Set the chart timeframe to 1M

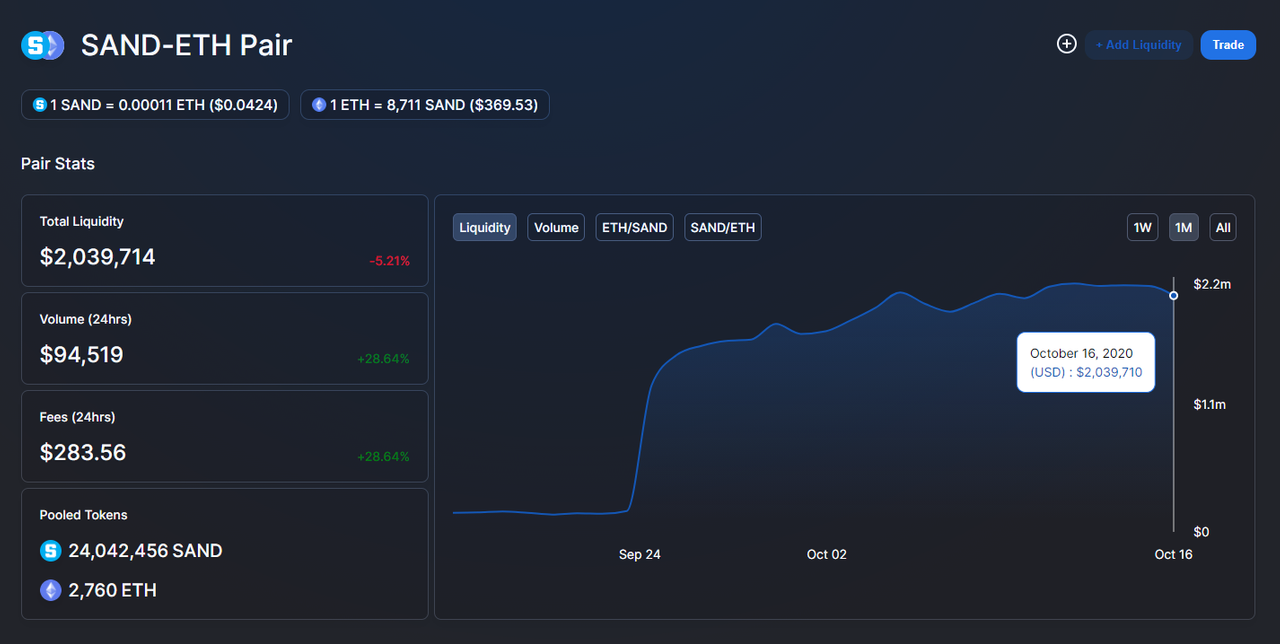pyautogui.click(x=1184, y=227)
